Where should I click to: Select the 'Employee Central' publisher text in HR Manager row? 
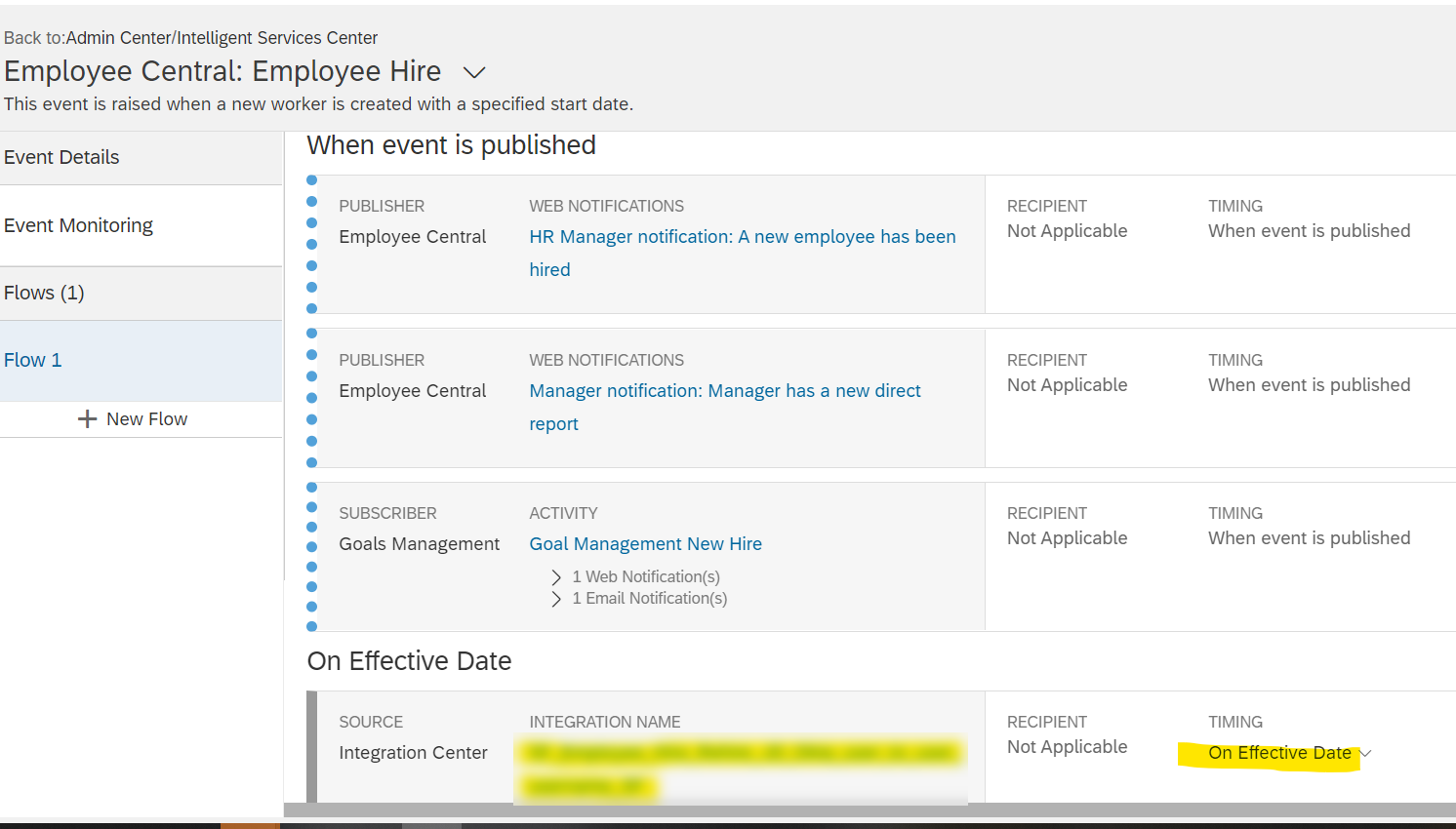point(412,237)
